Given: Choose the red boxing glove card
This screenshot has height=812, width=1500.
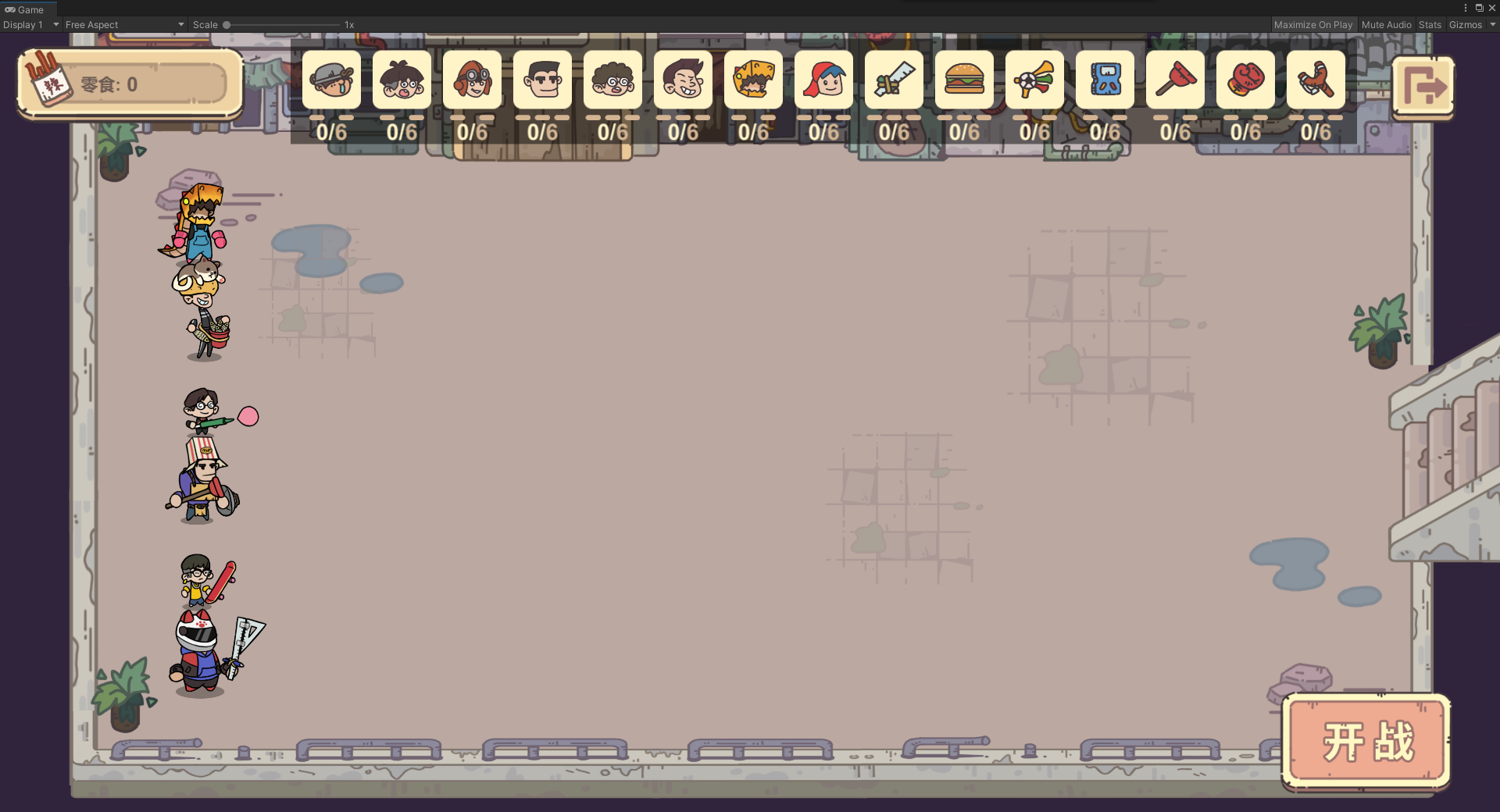Looking at the screenshot, I should [x=1245, y=80].
